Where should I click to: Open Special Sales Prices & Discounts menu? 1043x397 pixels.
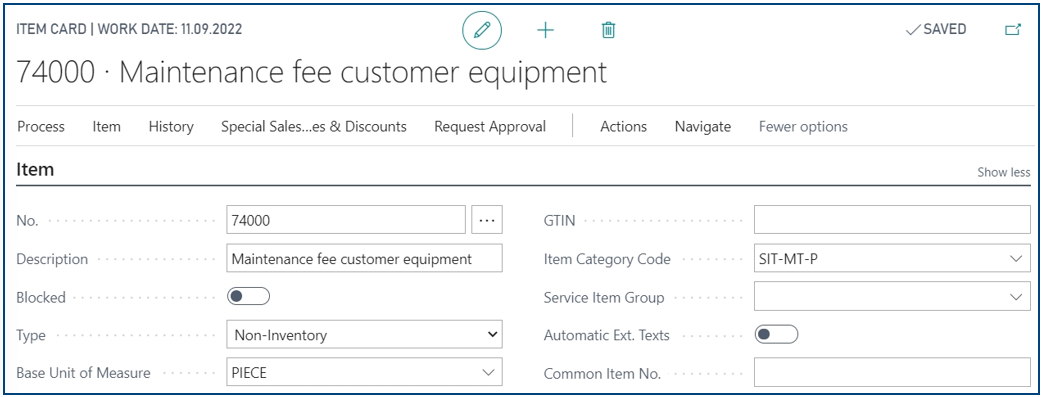tap(314, 126)
